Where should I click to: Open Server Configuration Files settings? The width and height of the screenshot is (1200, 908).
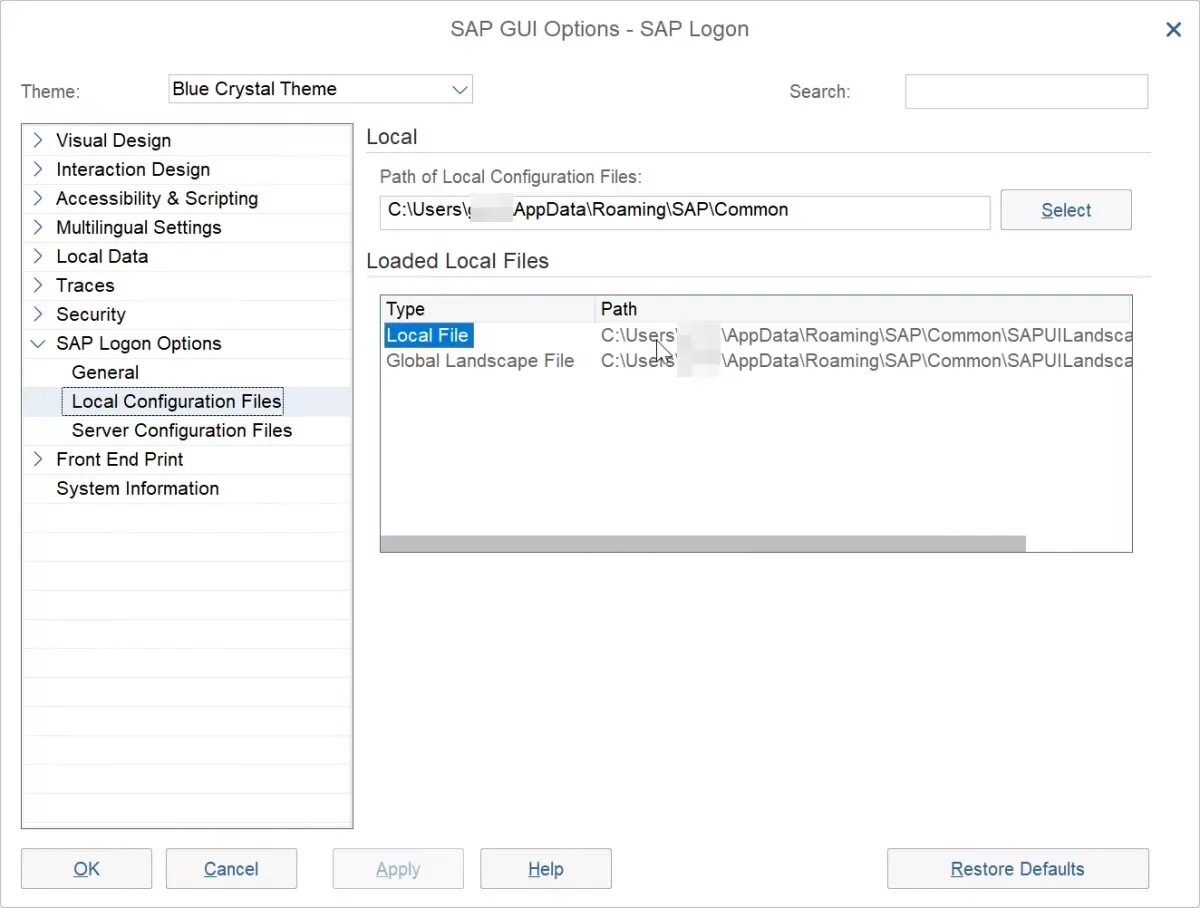pyautogui.click(x=182, y=430)
